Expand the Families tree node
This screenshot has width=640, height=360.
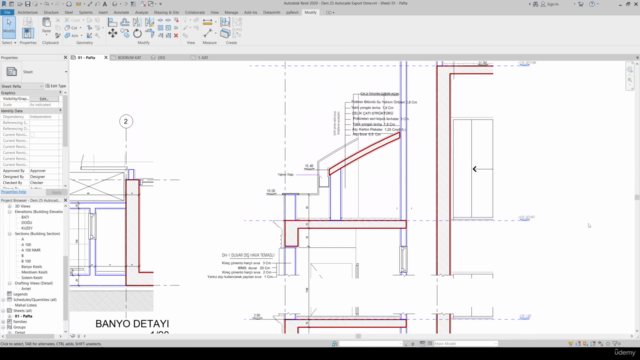tap(4, 322)
